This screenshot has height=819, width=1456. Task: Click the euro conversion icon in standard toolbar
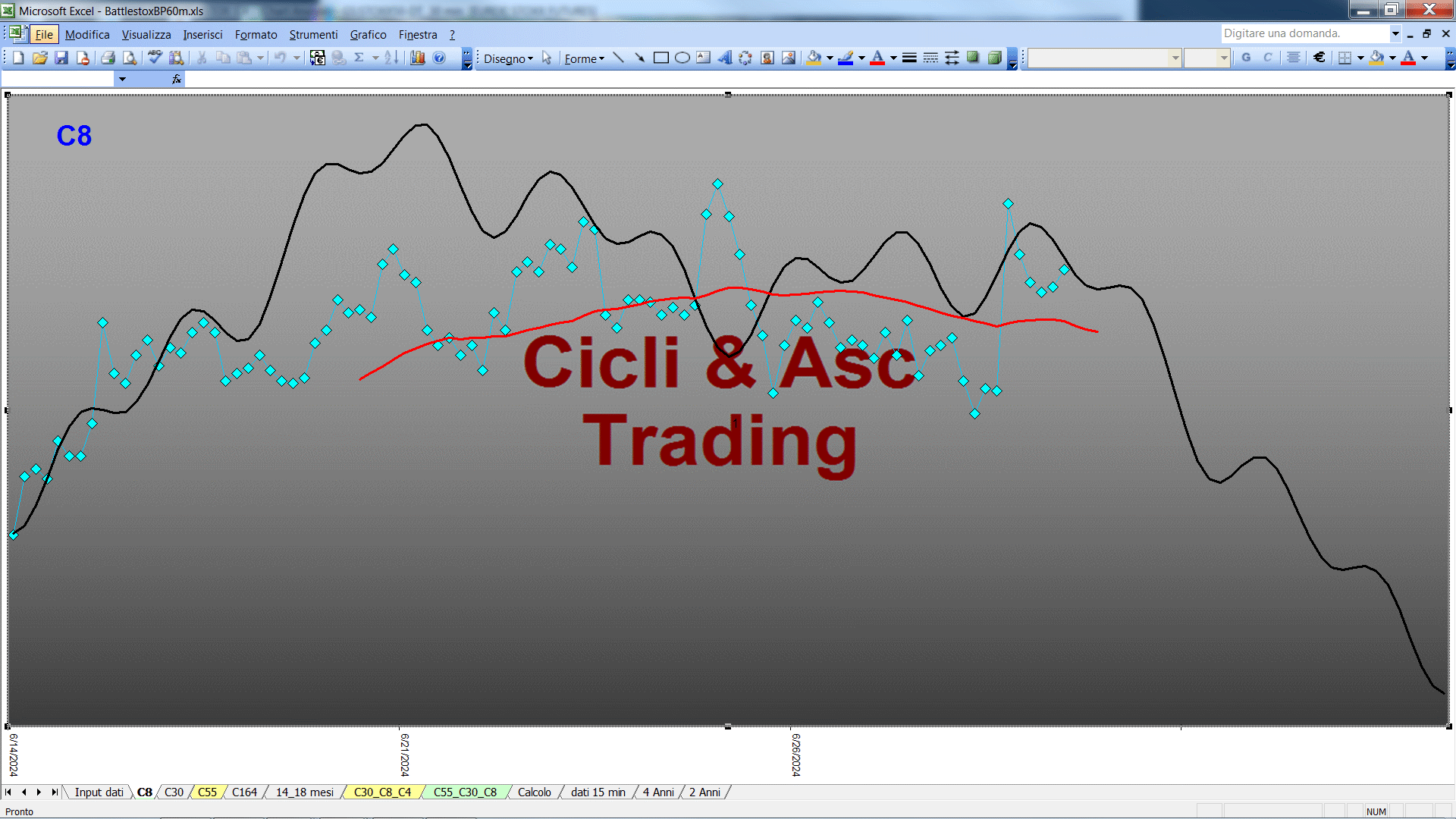[x=317, y=58]
